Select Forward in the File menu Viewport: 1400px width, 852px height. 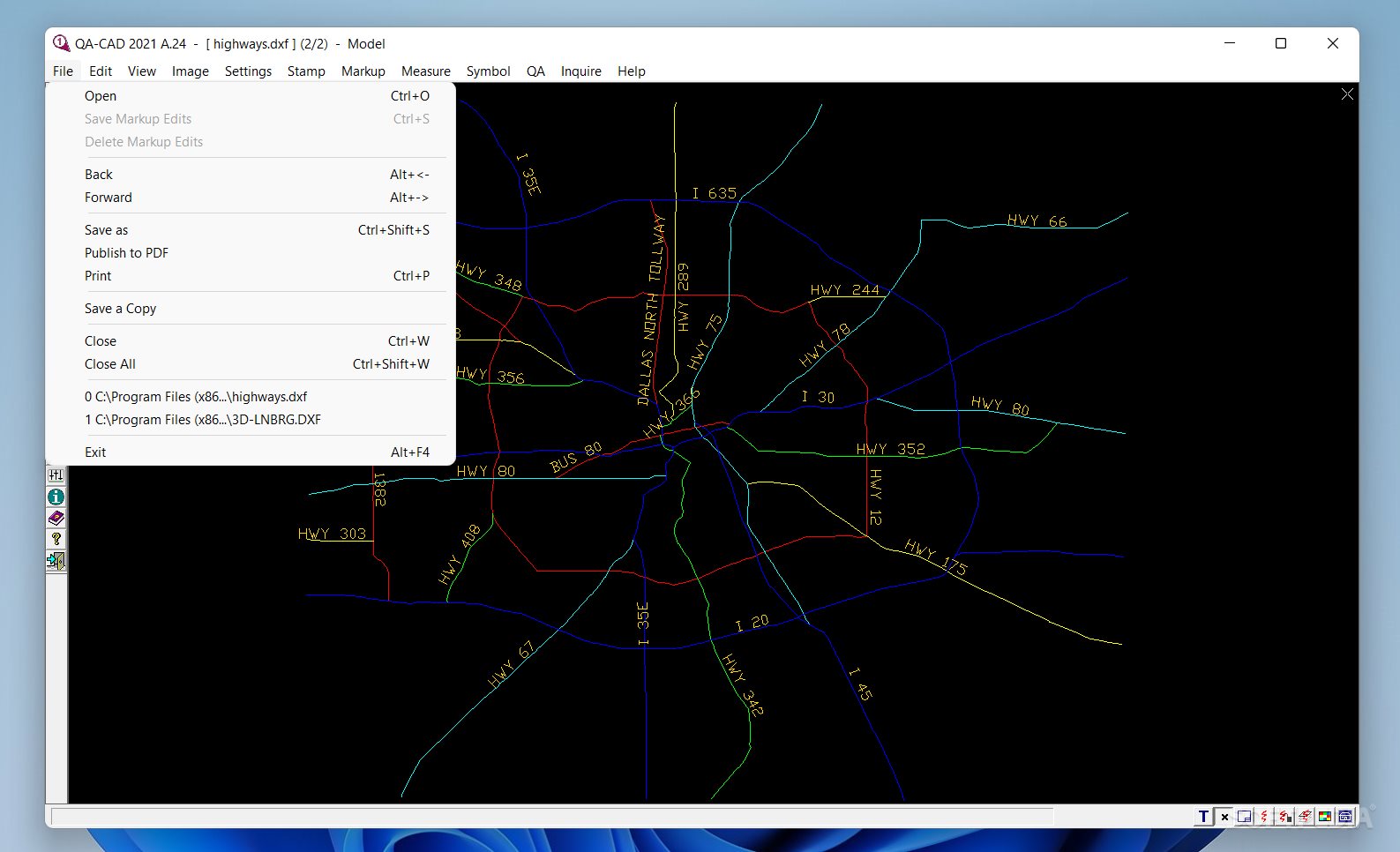(x=251, y=198)
